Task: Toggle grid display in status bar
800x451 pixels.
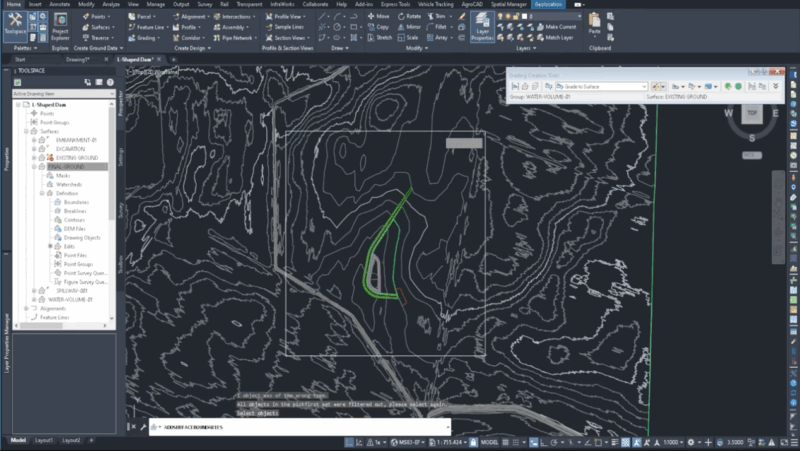Action: coord(506,442)
